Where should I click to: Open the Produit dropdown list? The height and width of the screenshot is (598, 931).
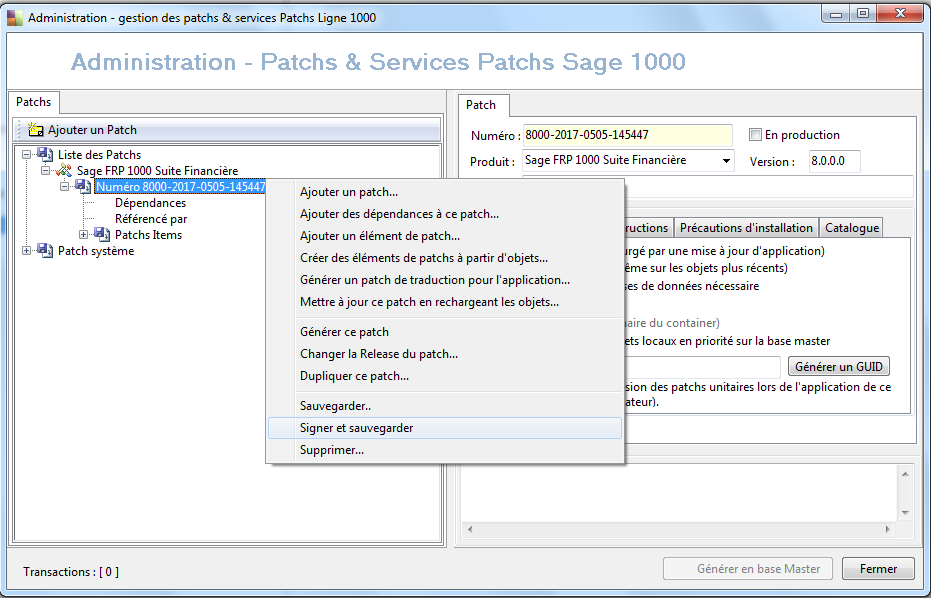(x=726, y=160)
